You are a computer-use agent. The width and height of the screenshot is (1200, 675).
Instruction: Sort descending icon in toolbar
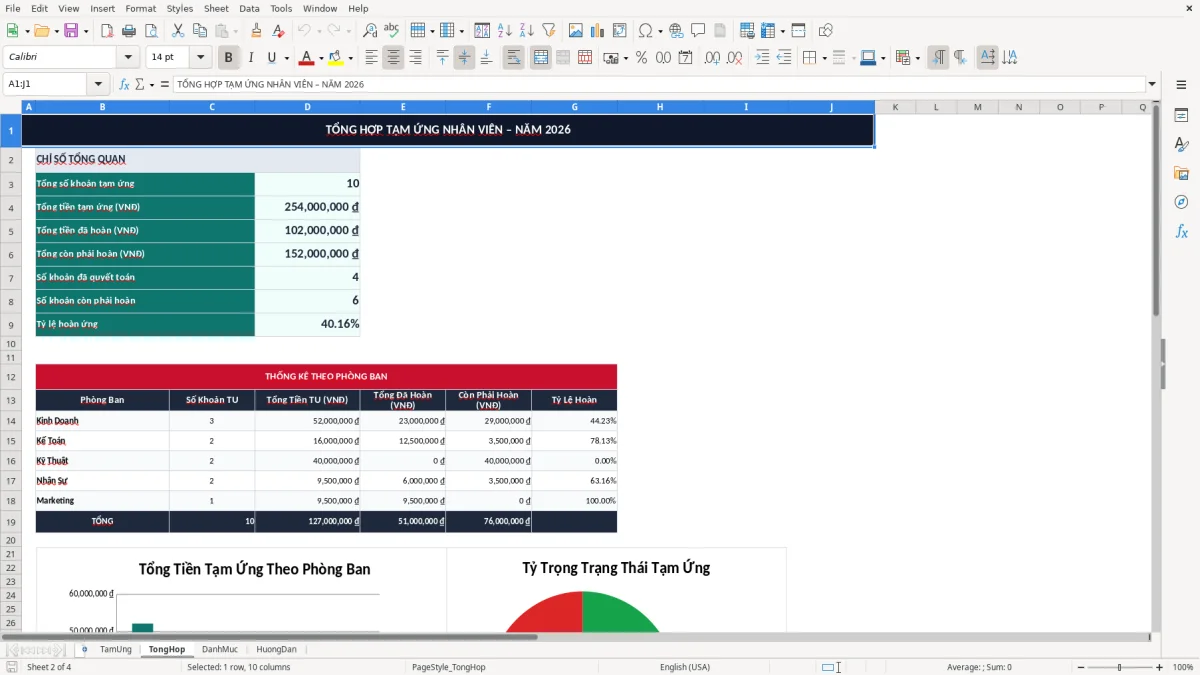point(526,31)
